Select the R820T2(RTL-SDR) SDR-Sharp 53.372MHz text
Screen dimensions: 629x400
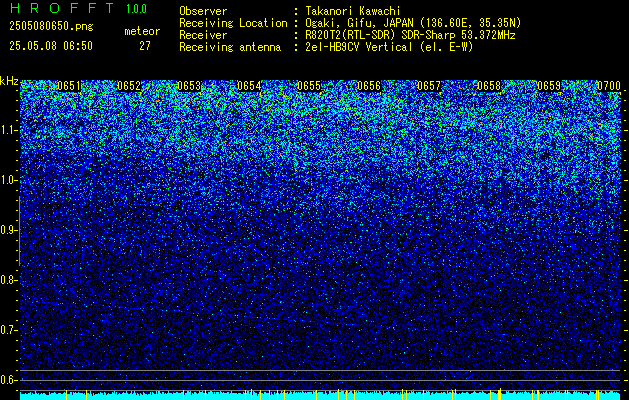410,35
